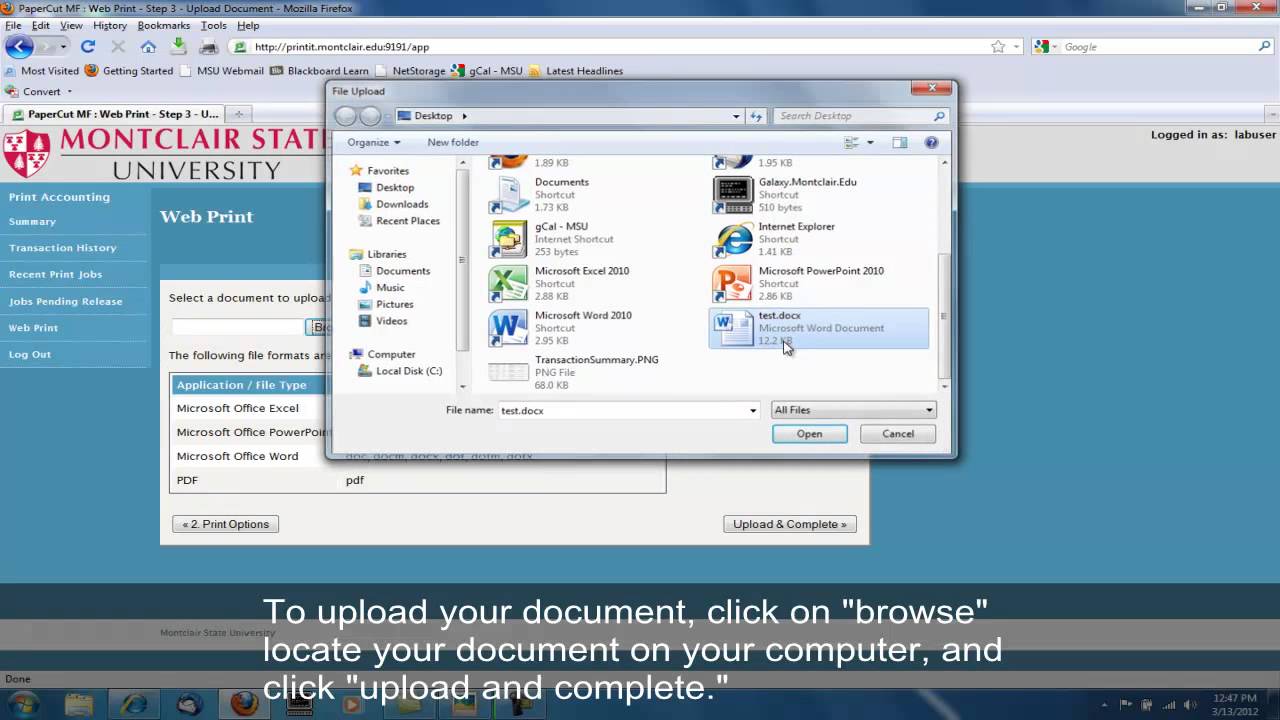Expand the Desktop breadcrumb arrow
This screenshot has height=720, width=1280.
click(464, 116)
